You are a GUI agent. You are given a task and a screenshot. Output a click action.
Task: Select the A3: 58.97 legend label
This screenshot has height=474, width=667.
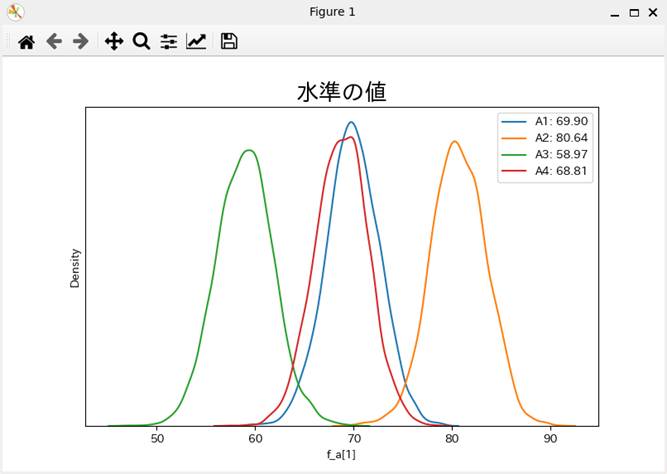point(561,155)
